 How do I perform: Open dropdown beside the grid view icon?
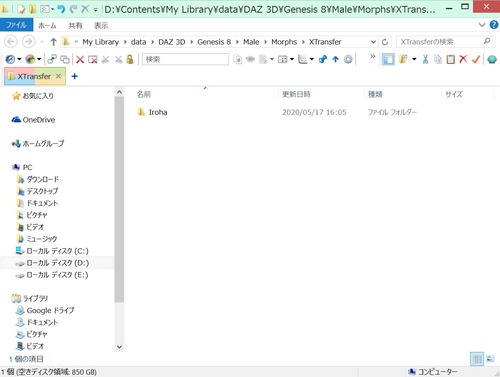tap(292, 59)
